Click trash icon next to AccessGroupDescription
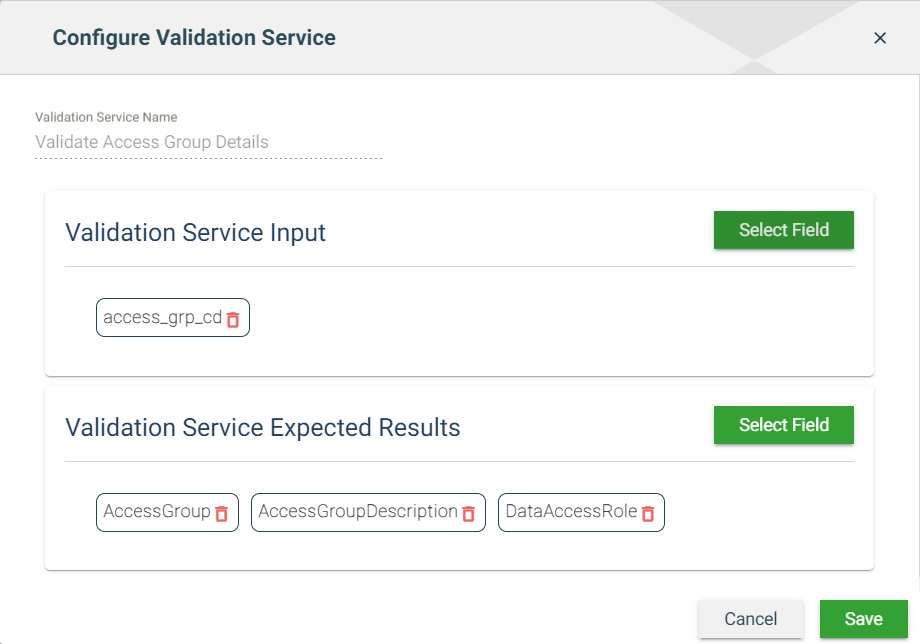The height and width of the screenshot is (644, 920). (x=468, y=513)
